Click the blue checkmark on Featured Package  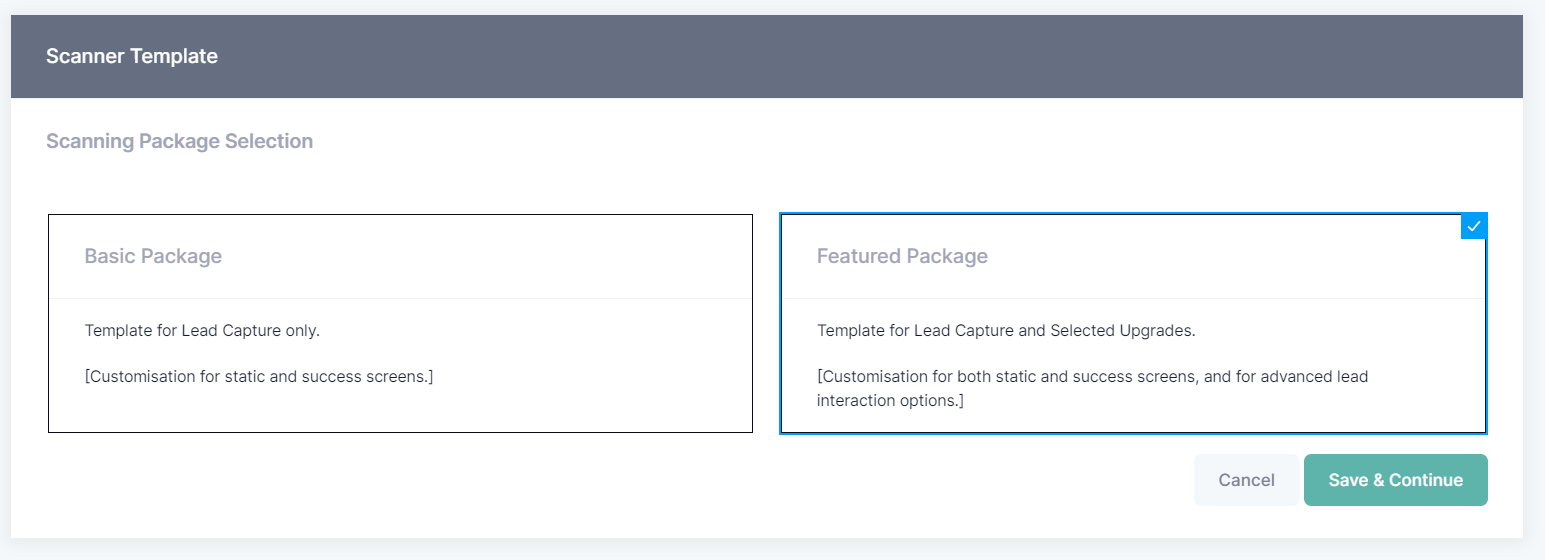click(1473, 227)
